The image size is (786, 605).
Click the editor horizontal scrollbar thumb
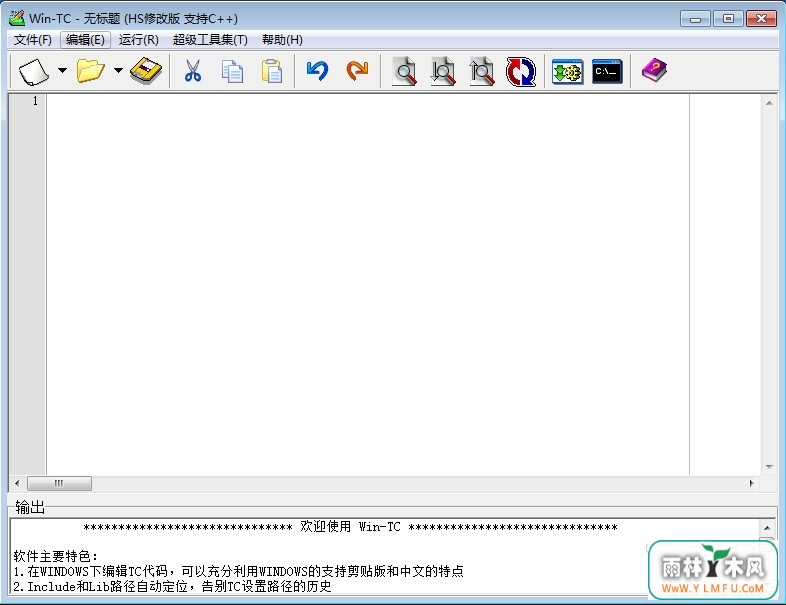pyautogui.click(x=59, y=483)
